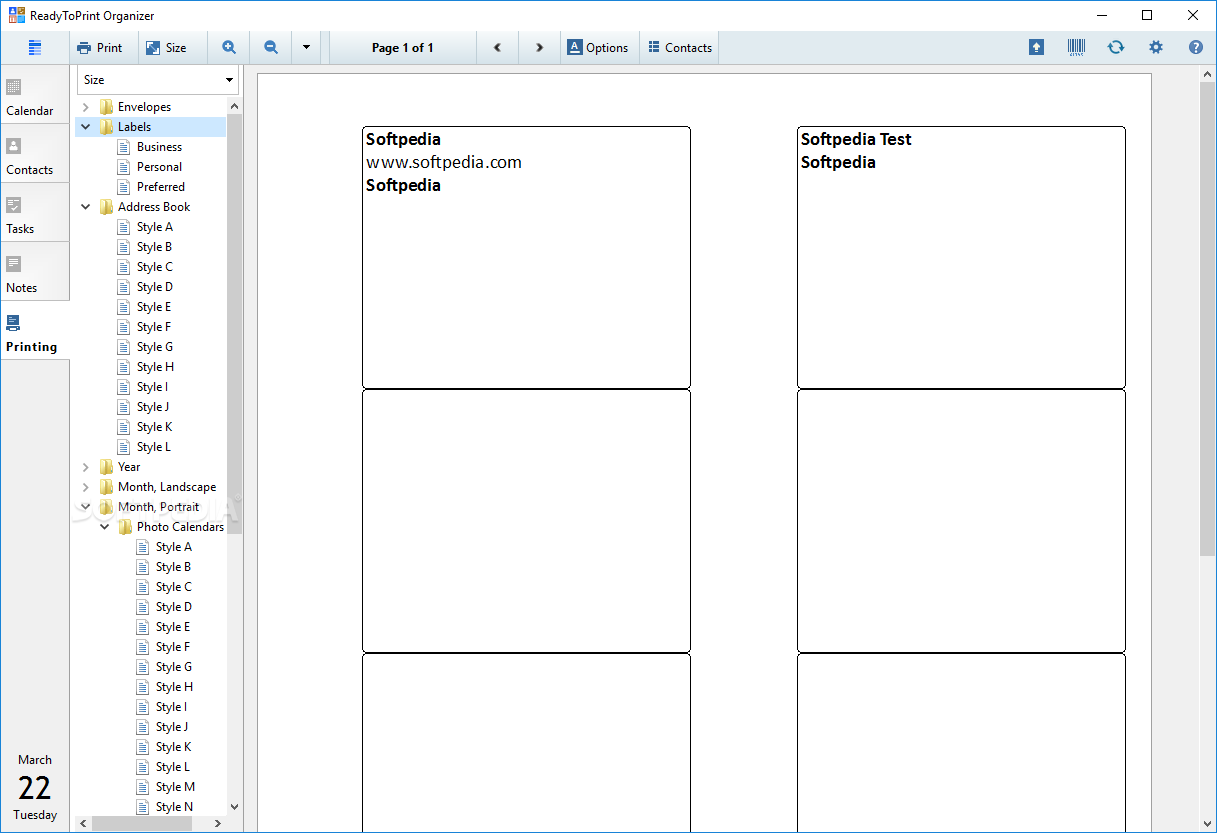Click the www.softpedia.com text in label

pos(444,162)
